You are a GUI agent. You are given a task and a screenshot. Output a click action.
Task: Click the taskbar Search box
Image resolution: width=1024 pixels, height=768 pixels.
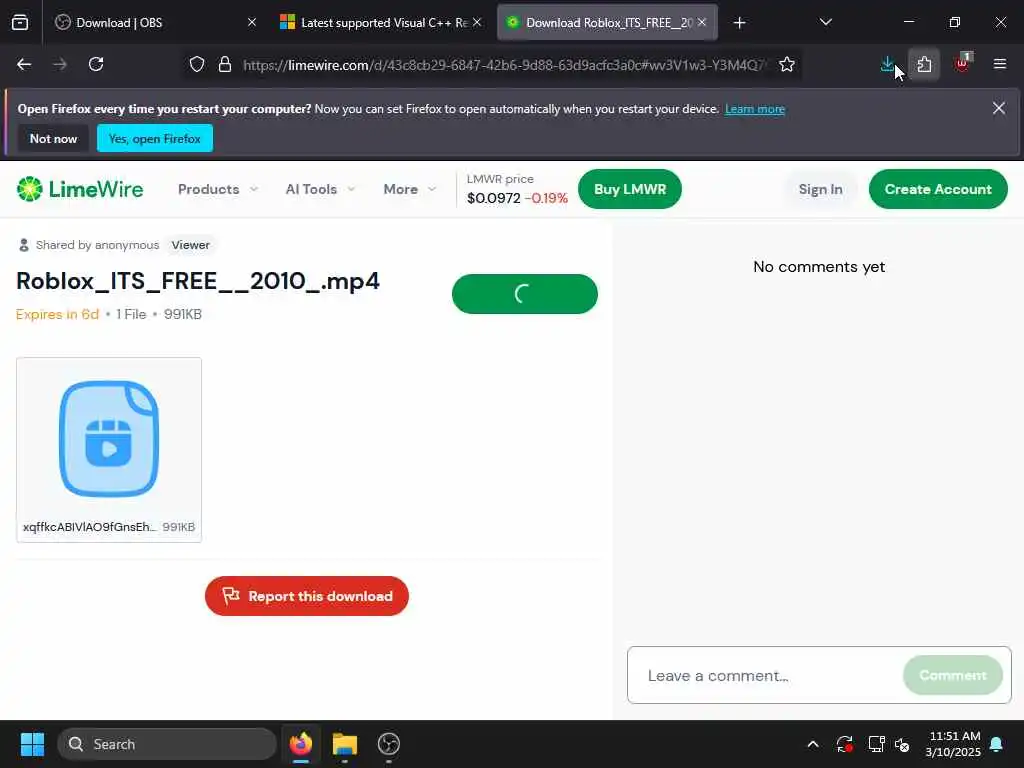click(167, 744)
